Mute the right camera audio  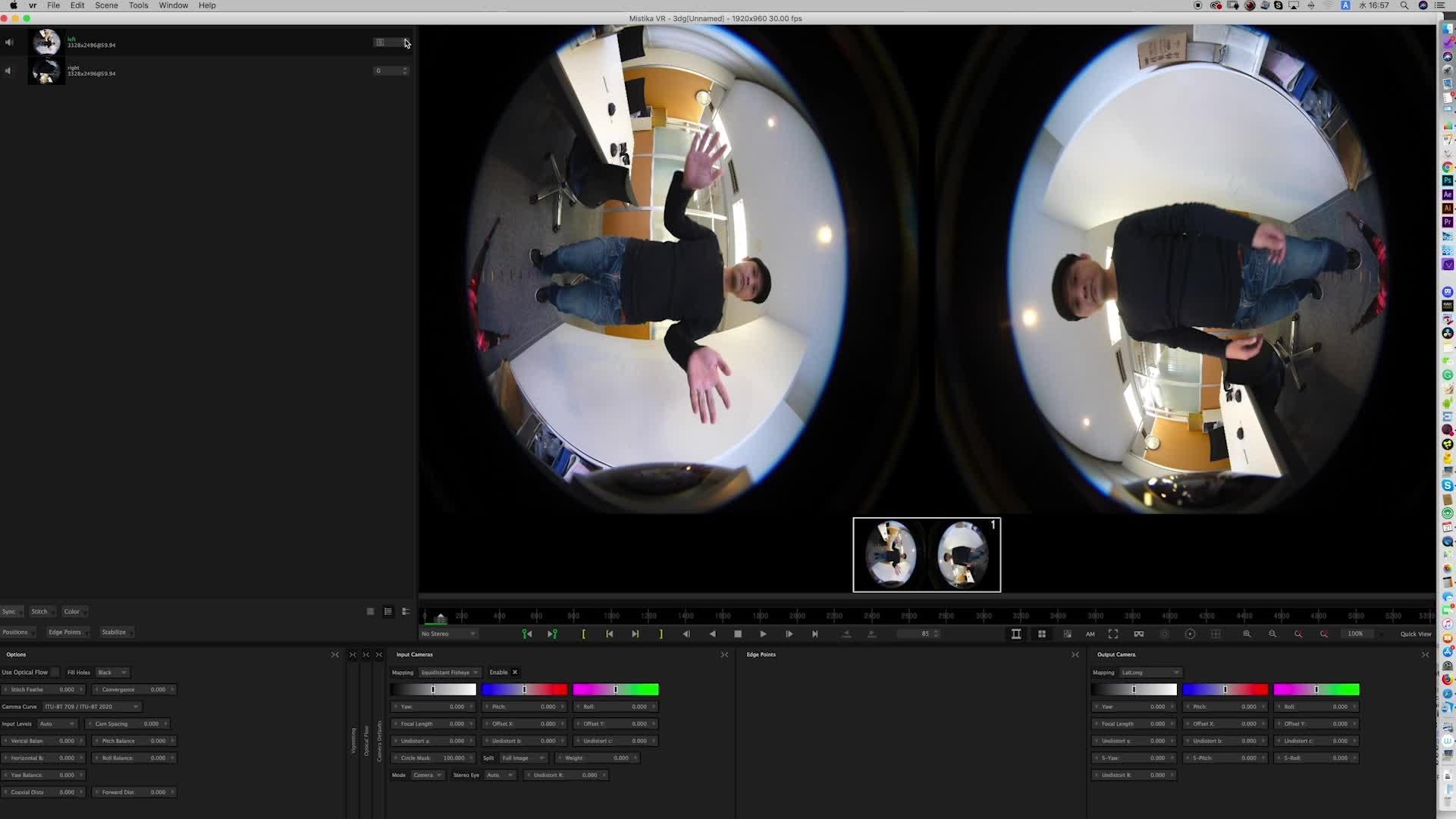(9, 71)
